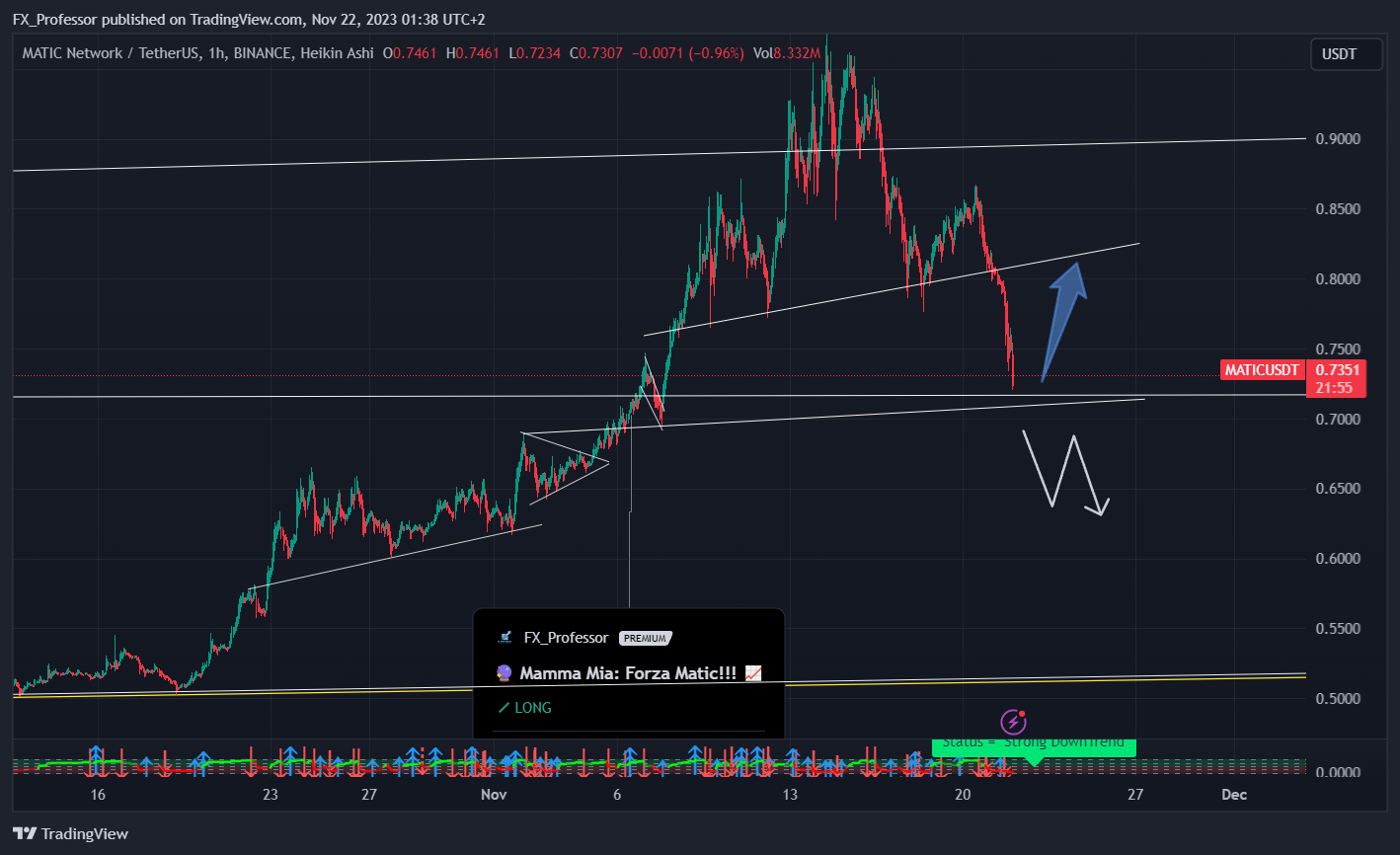Click the chart emoji after Forza Matic!!!

coord(753,673)
